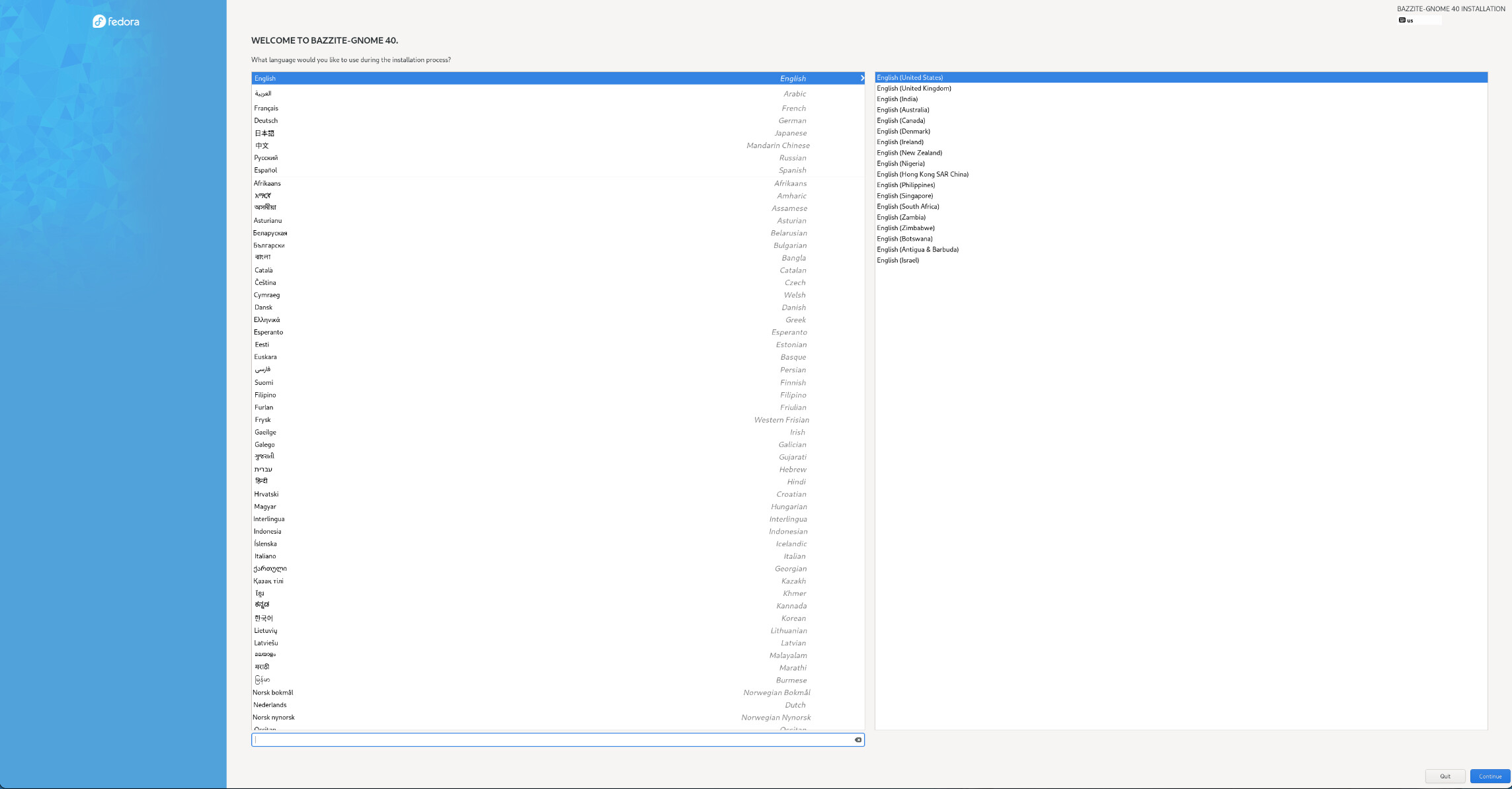1512x789 pixels.
Task: Choose Frysk (Western Frisian) language
Action: click(x=557, y=420)
